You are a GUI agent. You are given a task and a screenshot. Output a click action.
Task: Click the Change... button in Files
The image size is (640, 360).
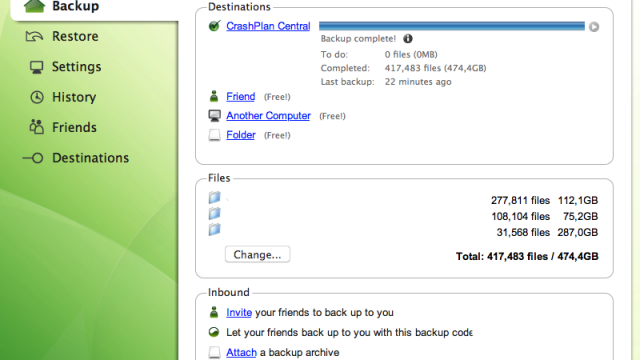click(x=258, y=255)
